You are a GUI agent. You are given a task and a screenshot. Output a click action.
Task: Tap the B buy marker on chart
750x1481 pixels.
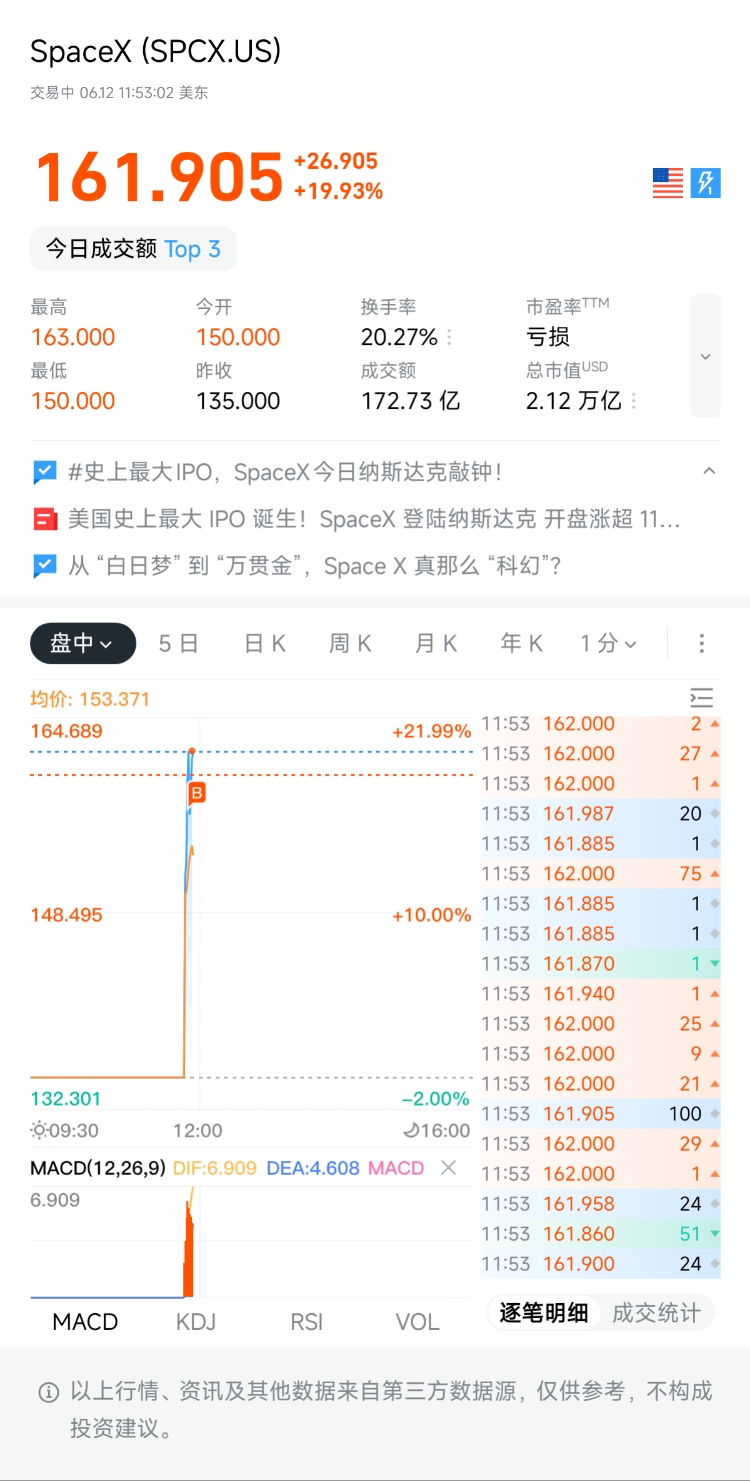click(197, 793)
